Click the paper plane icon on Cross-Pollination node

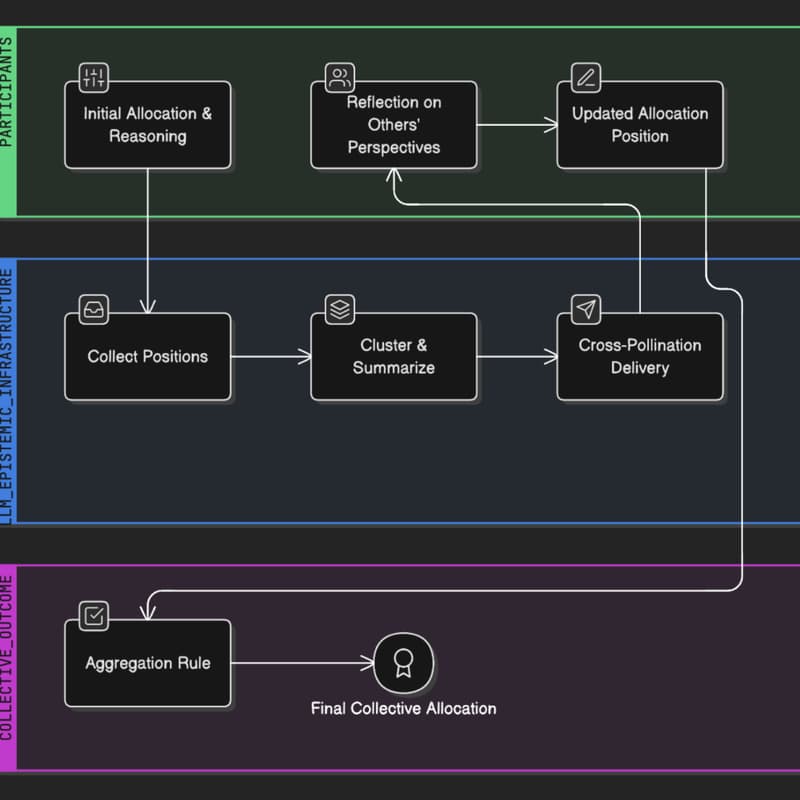(586, 309)
